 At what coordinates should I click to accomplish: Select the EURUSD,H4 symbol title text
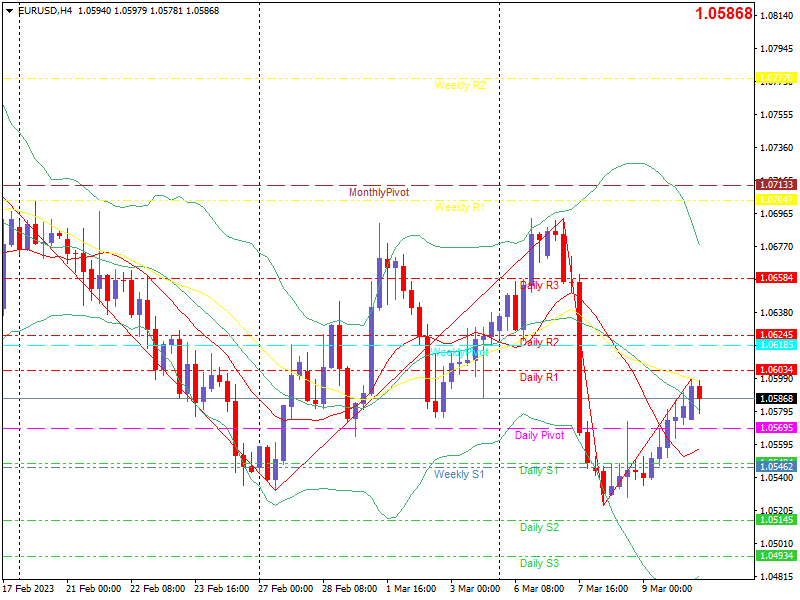[x=45, y=11]
